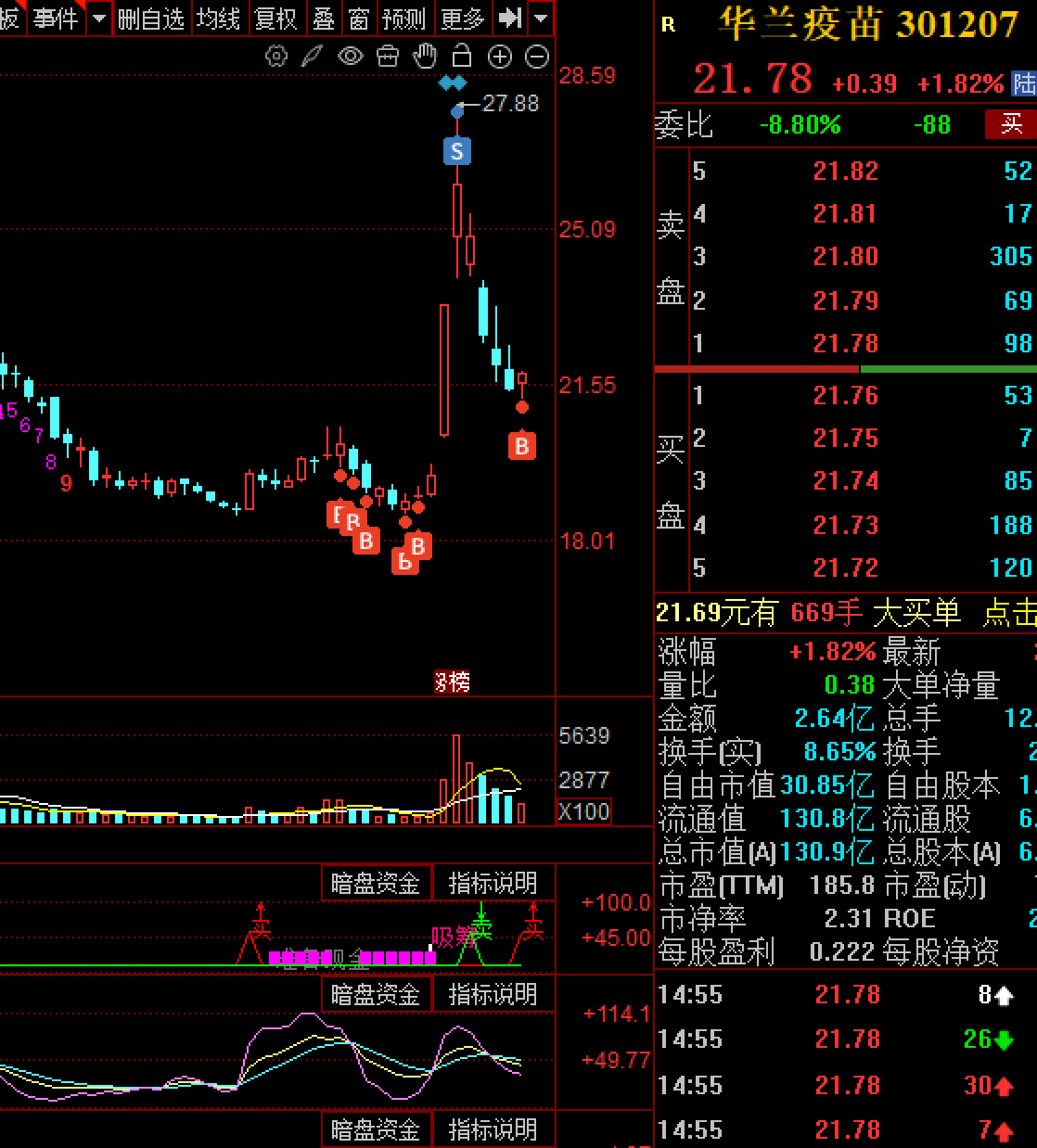Click the trade tick with volume 26 green arrow
Image resolution: width=1037 pixels, height=1148 pixels.
tap(988, 1040)
